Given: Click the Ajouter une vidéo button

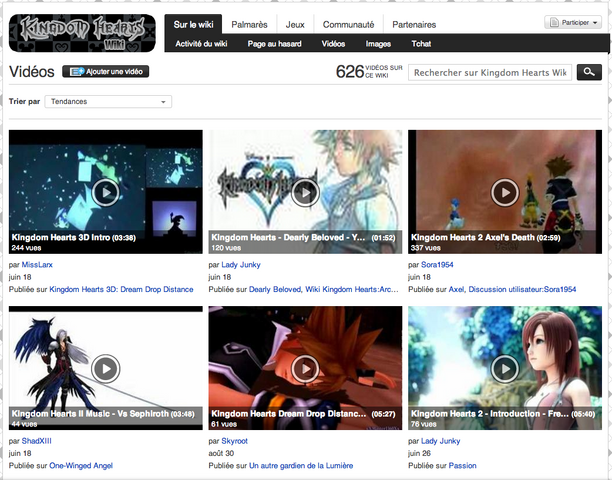Looking at the screenshot, I should pyautogui.click(x=106, y=71).
